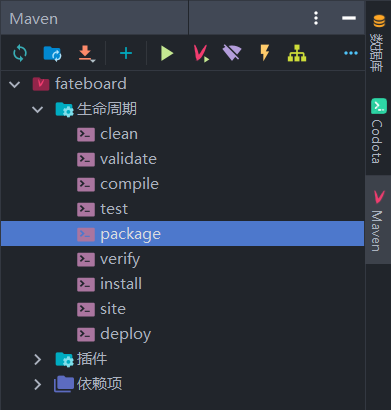Open the 数据库 database side tab
Image resolution: width=391 pixels, height=410 pixels.
[x=378, y=43]
